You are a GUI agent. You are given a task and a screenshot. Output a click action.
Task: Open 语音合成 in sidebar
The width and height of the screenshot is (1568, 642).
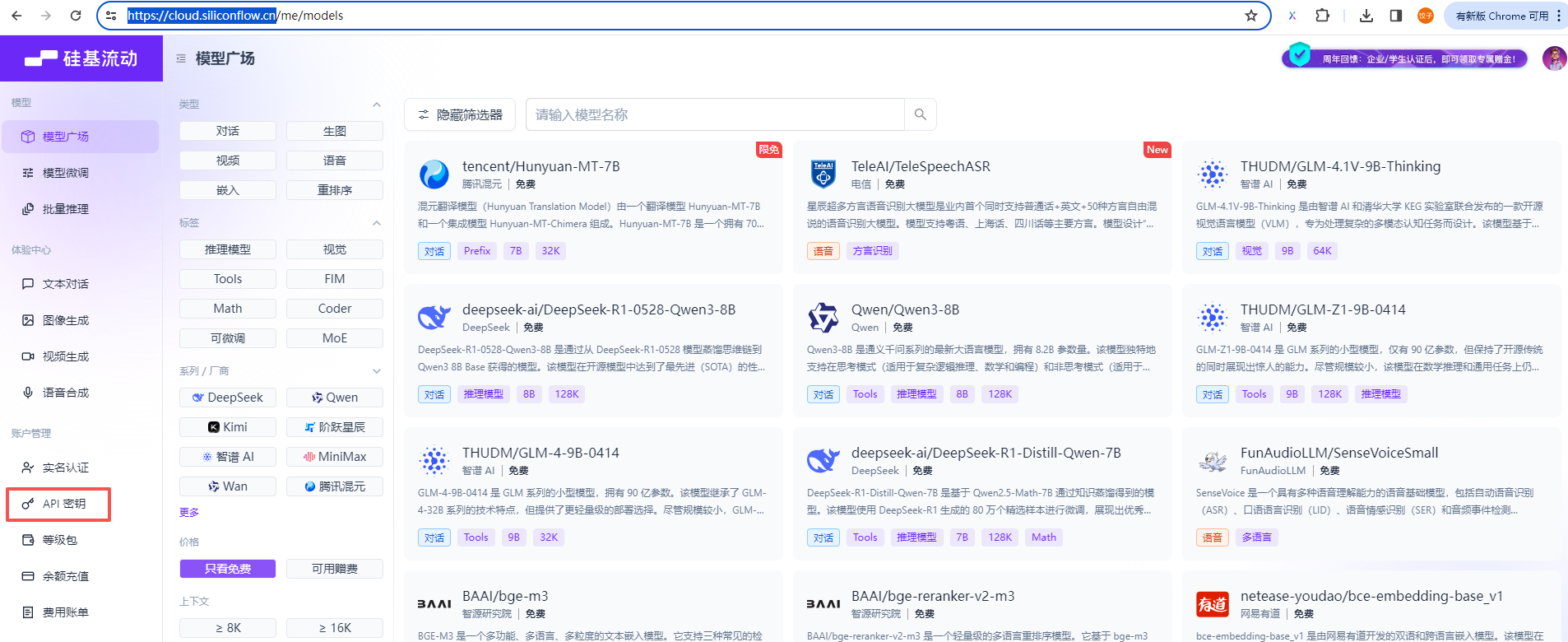click(80, 393)
